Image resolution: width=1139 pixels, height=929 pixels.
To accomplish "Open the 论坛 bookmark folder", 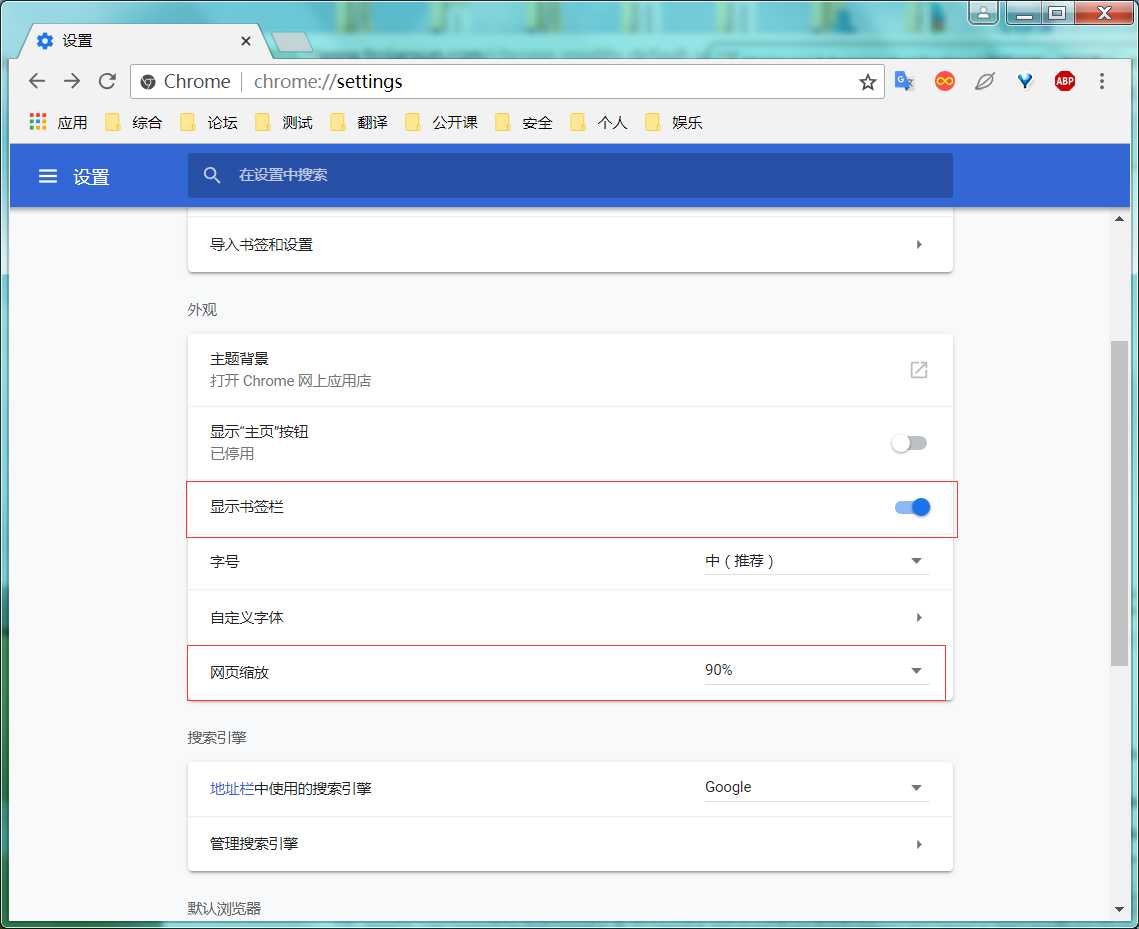I will pos(209,122).
